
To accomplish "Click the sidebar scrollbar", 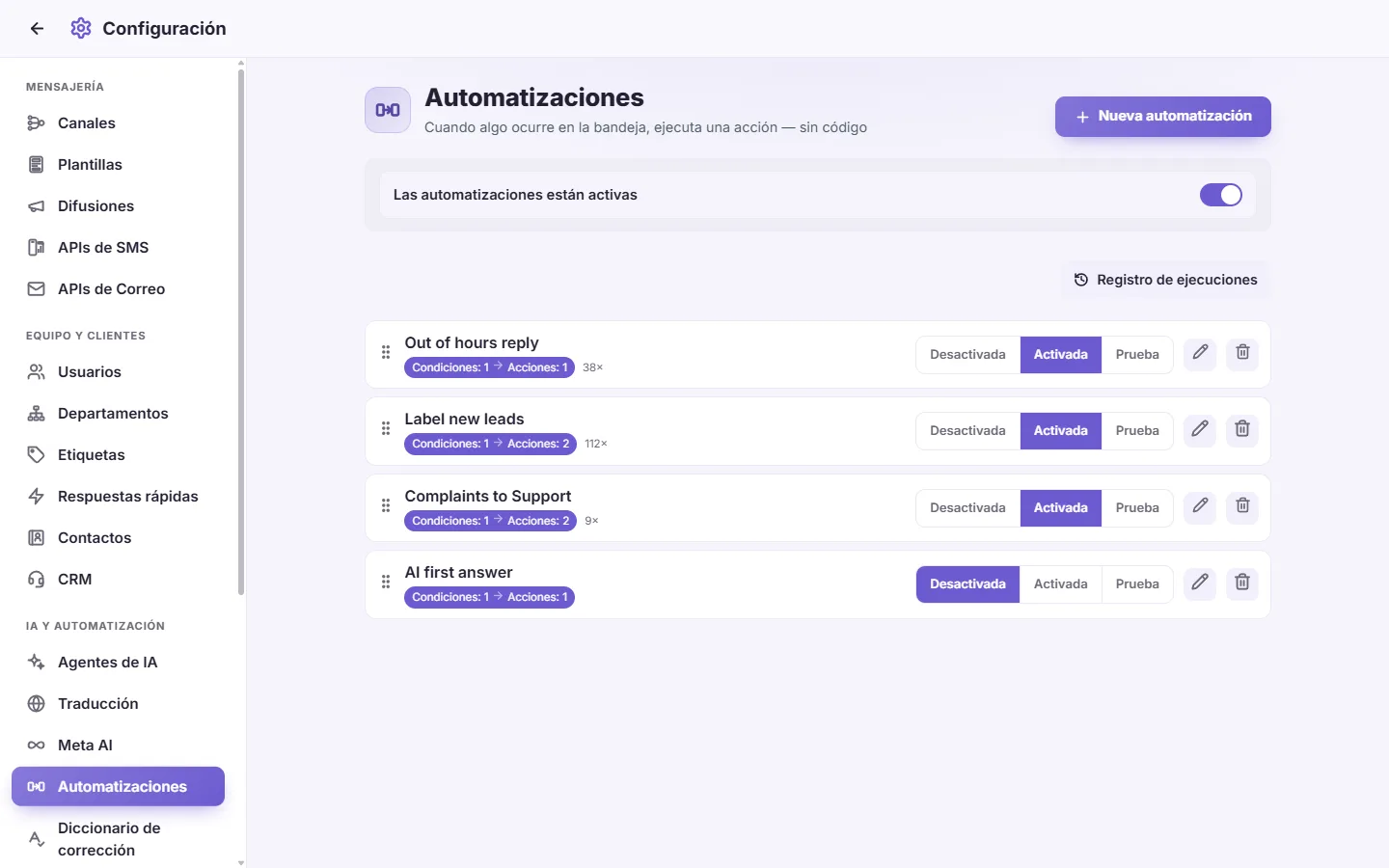I will click(241, 332).
